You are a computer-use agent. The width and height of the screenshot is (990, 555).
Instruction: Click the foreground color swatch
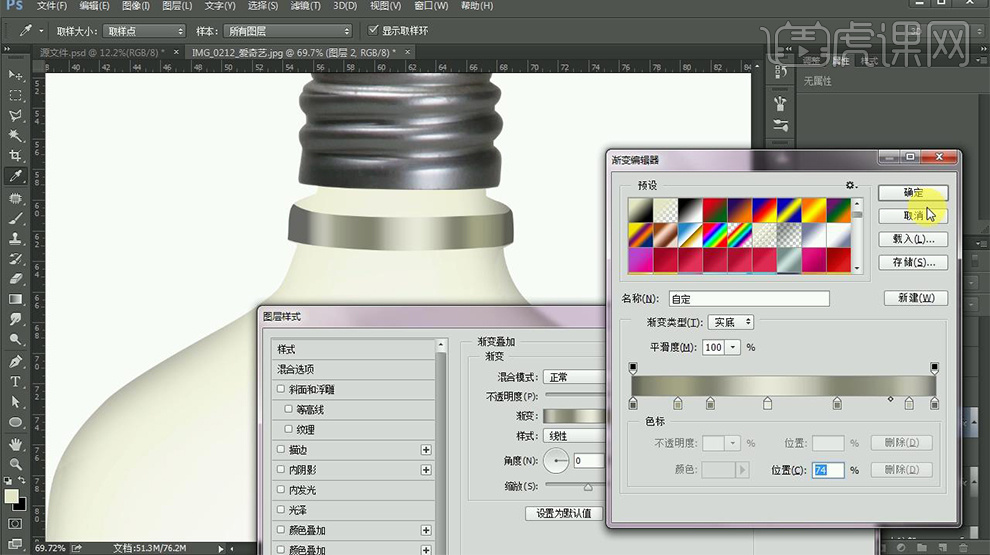pyautogui.click(x=11, y=497)
